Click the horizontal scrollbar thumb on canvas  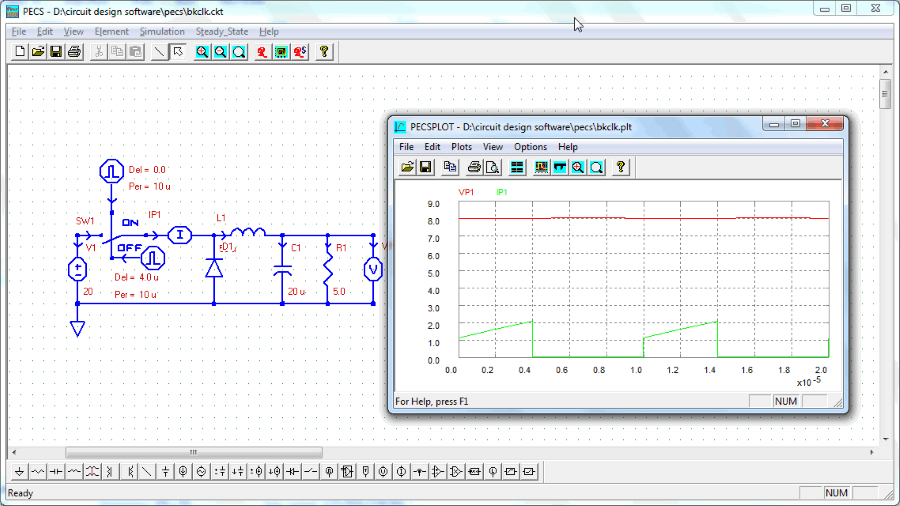pyautogui.click(x=194, y=452)
